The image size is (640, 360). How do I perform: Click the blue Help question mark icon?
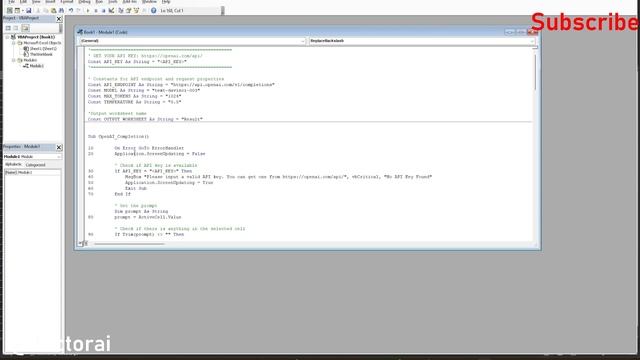click(x=153, y=11)
